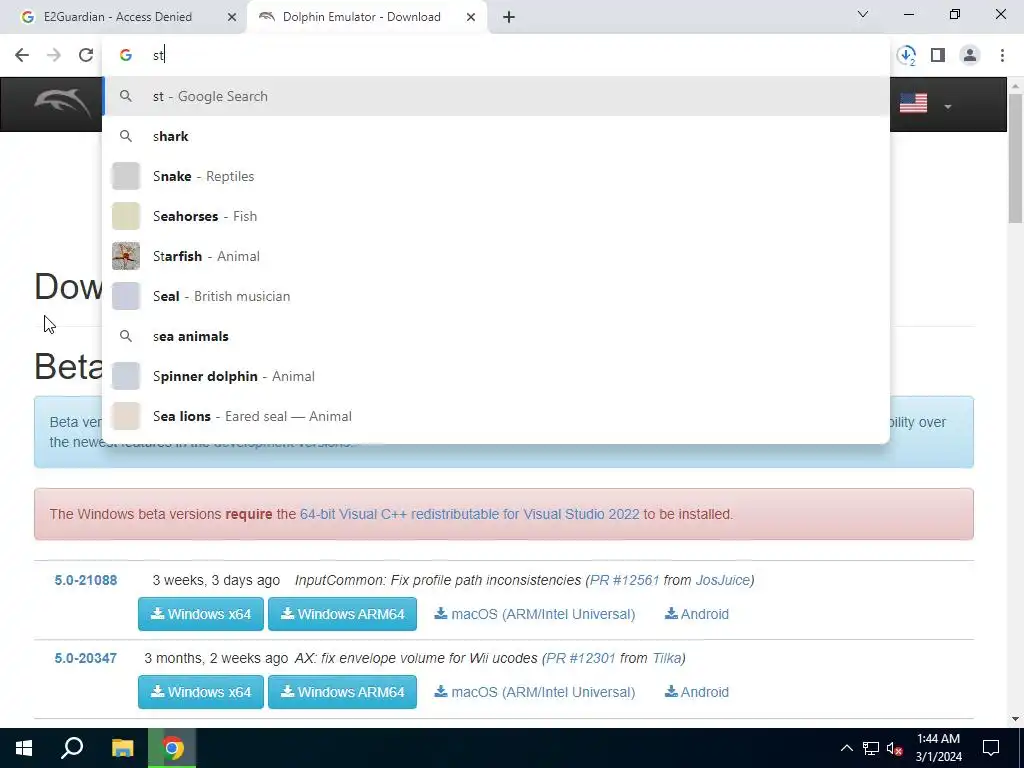Click the scrollbar down arrow
1024x768 pixels.
[1015, 719]
